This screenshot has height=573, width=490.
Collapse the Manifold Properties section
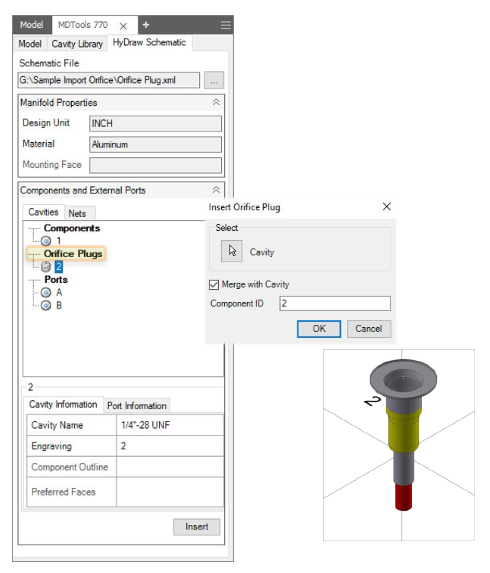[x=216, y=102]
